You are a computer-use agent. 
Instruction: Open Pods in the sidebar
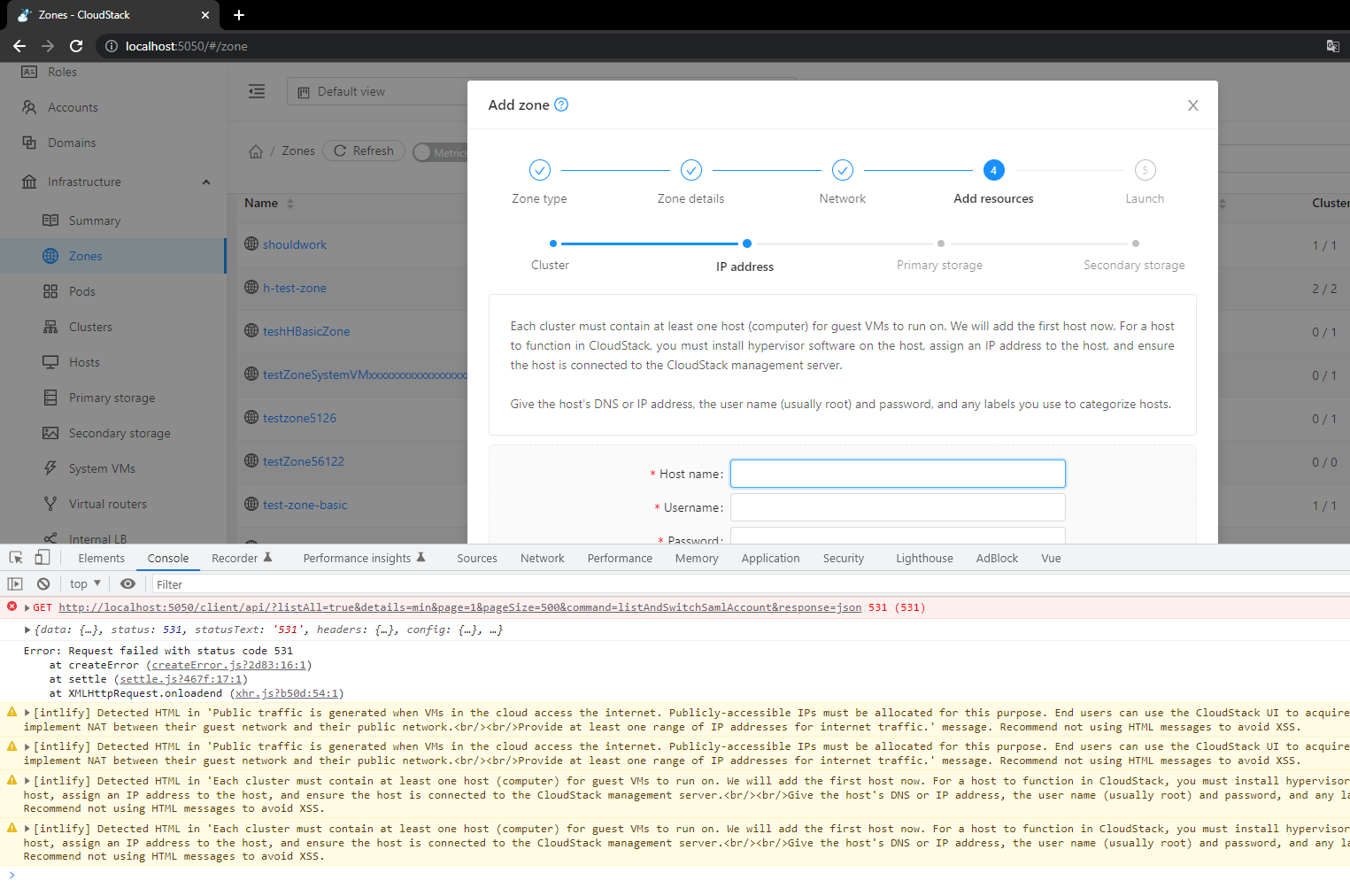[82, 291]
